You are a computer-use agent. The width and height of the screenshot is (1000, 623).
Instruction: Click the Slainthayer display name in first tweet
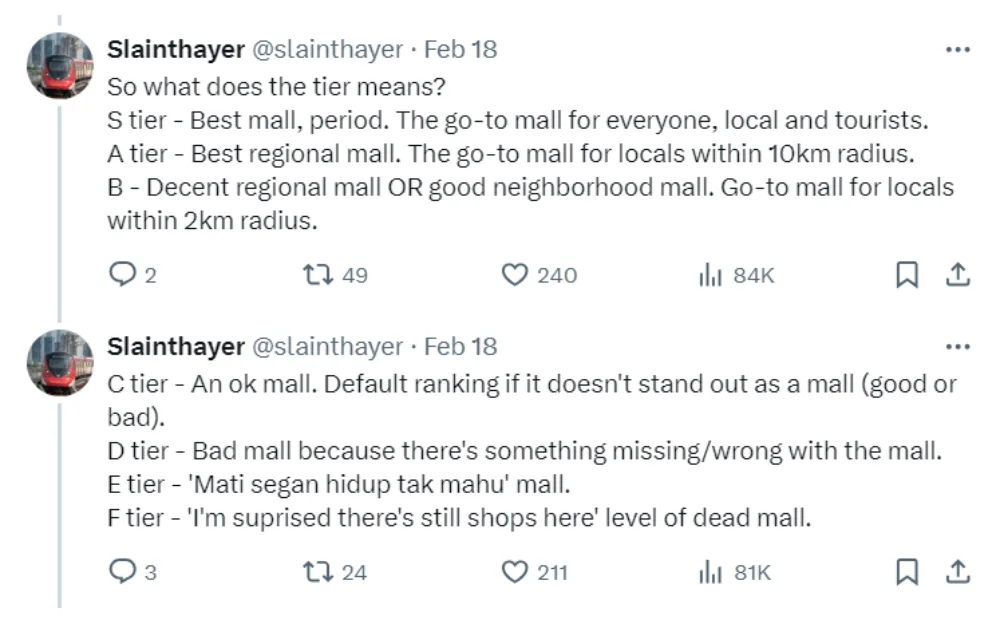[175, 49]
